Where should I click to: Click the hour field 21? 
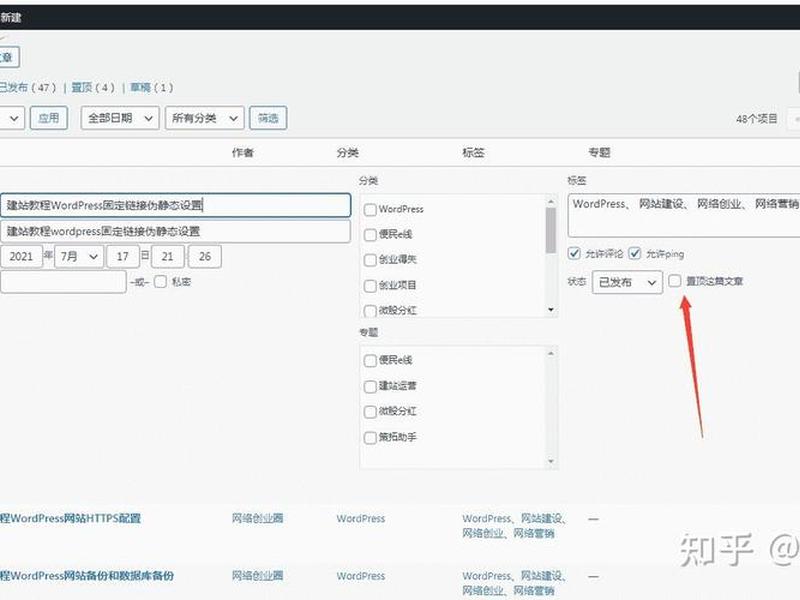tap(167, 256)
